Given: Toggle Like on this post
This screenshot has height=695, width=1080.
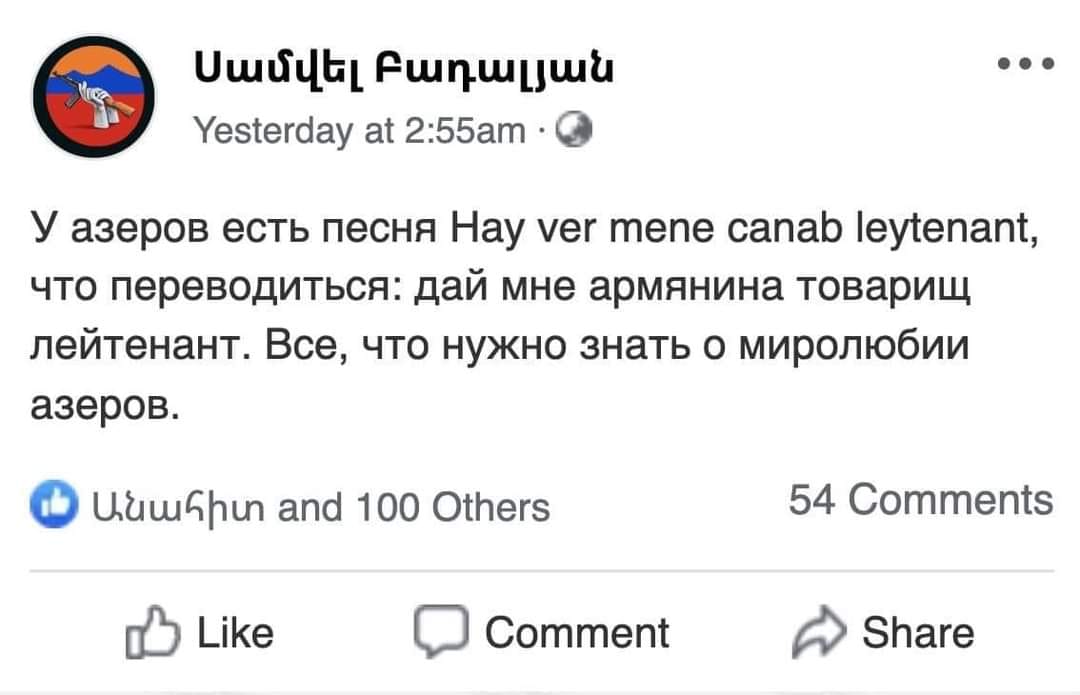Looking at the screenshot, I should [x=200, y=632].
